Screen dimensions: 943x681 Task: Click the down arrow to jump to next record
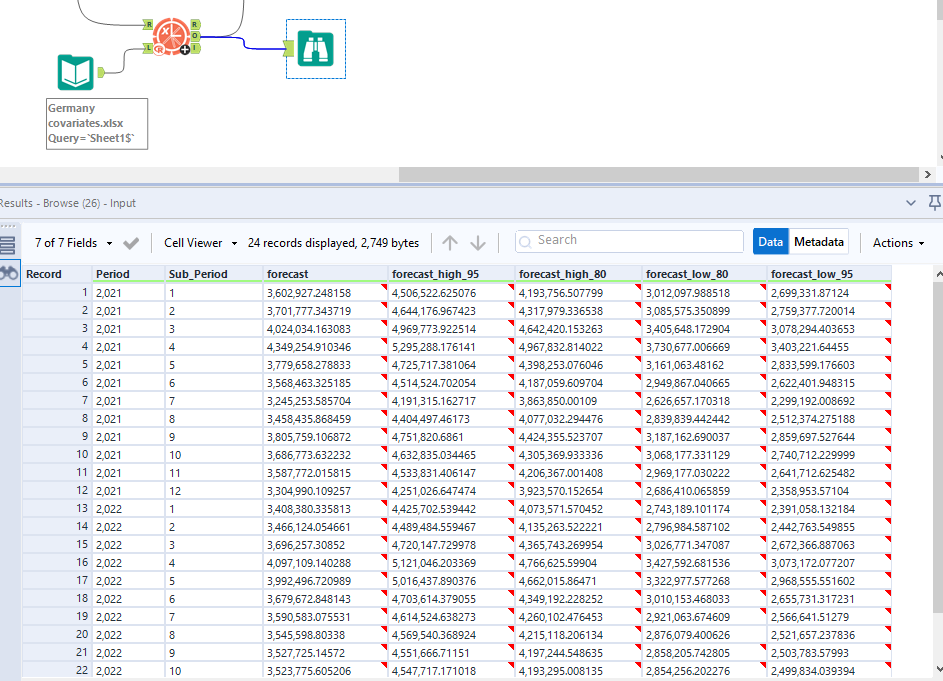477,241
